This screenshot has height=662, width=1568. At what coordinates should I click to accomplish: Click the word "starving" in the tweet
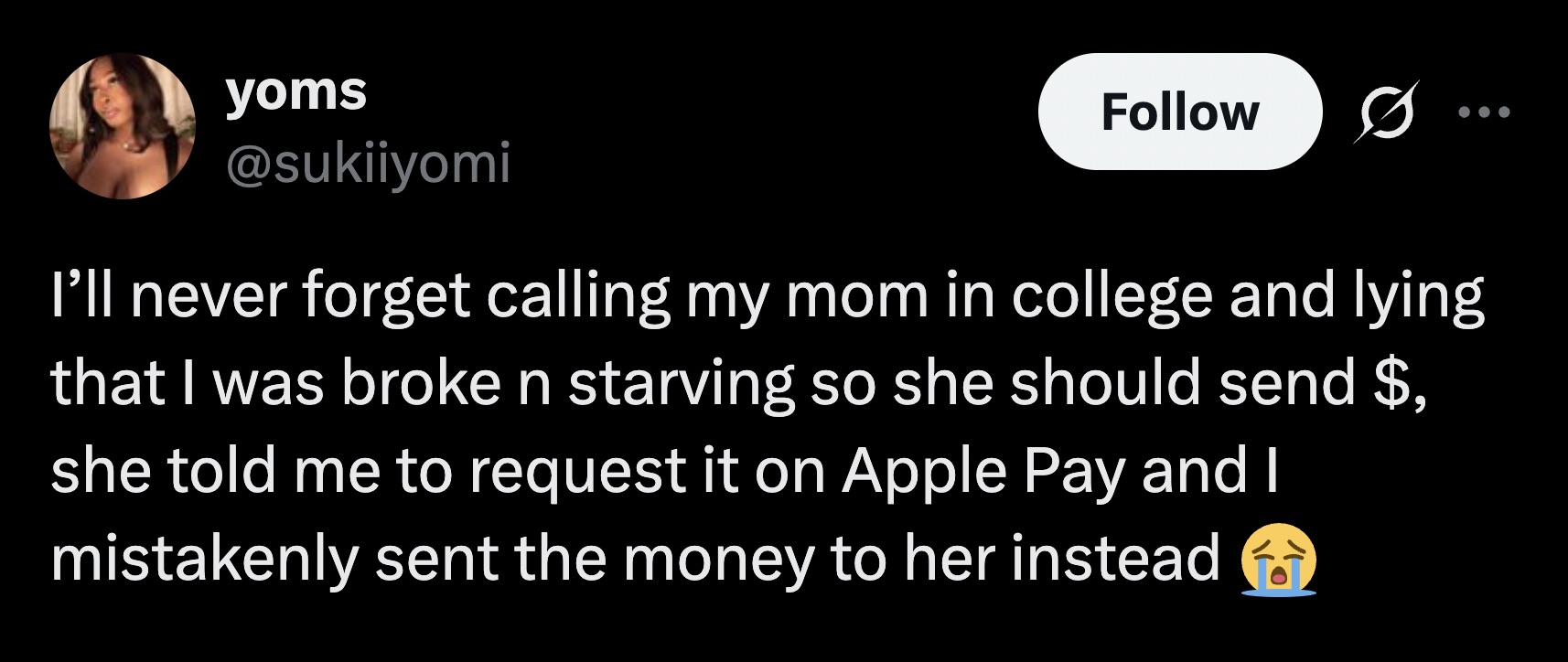click(681, 383)
